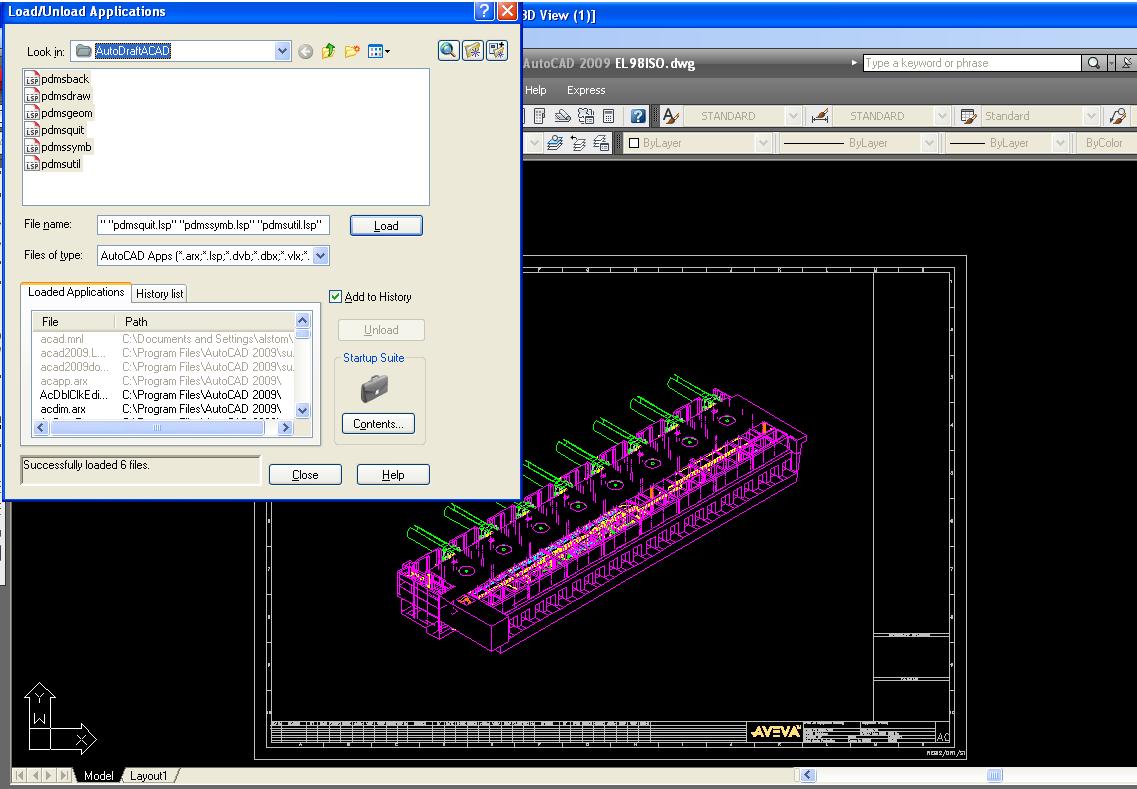Click the keyword search input field
The image size is (1137, 789).
pyautogui.click(x=972, y=63)
